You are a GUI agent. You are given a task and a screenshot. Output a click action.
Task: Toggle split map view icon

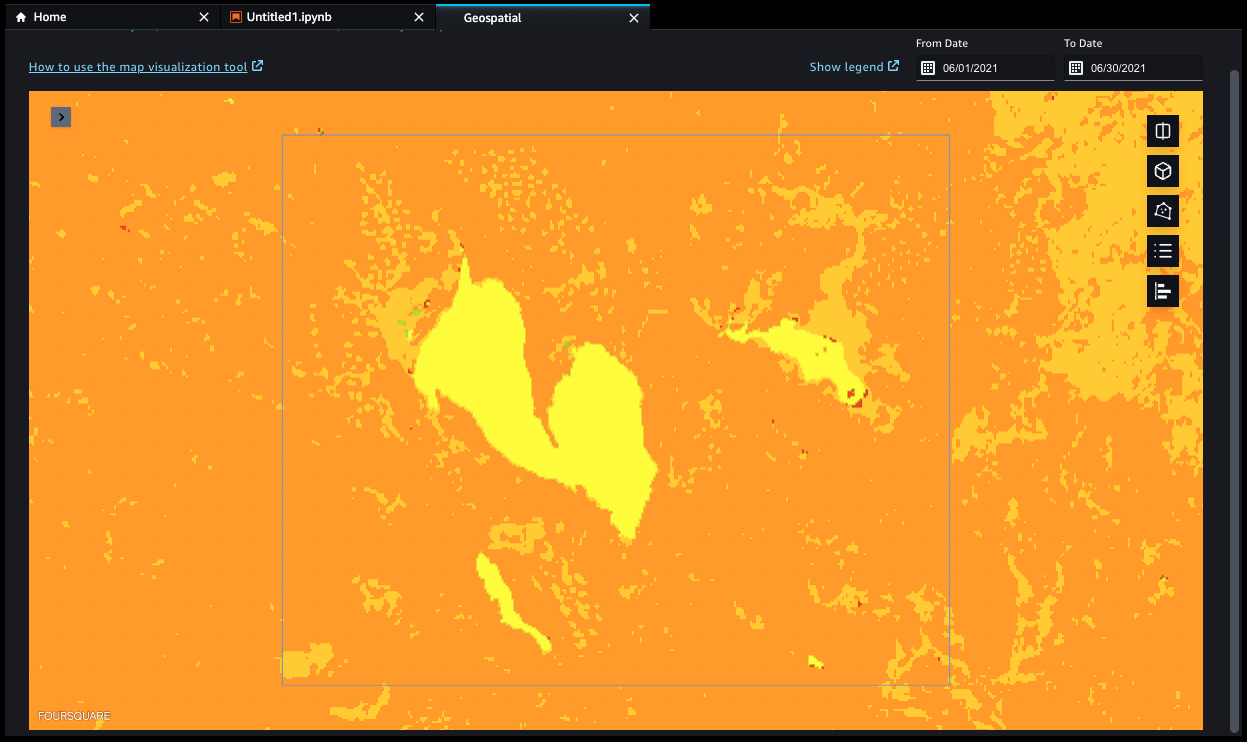[x=1163, y=131]
